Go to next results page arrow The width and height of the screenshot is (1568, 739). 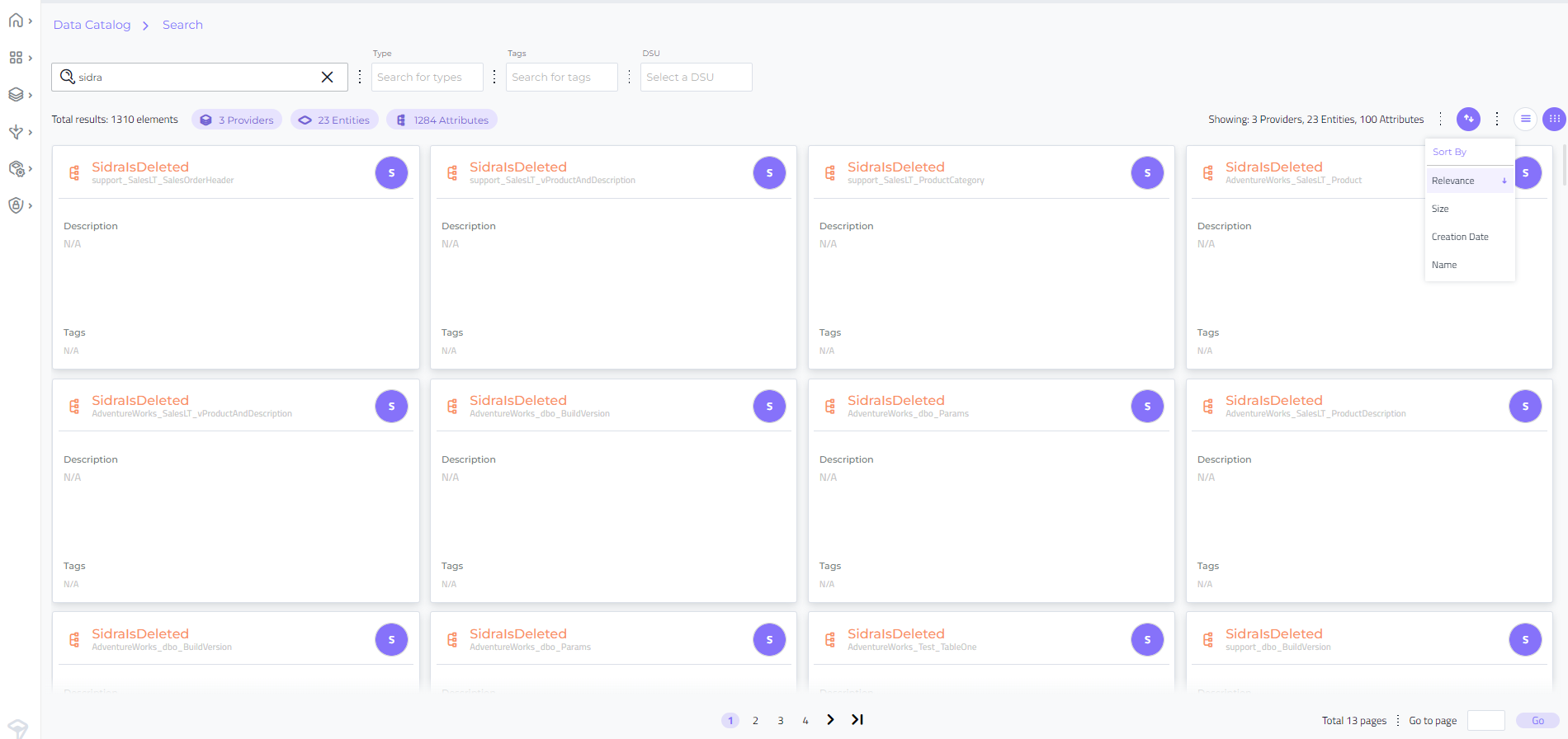point(830,719)
